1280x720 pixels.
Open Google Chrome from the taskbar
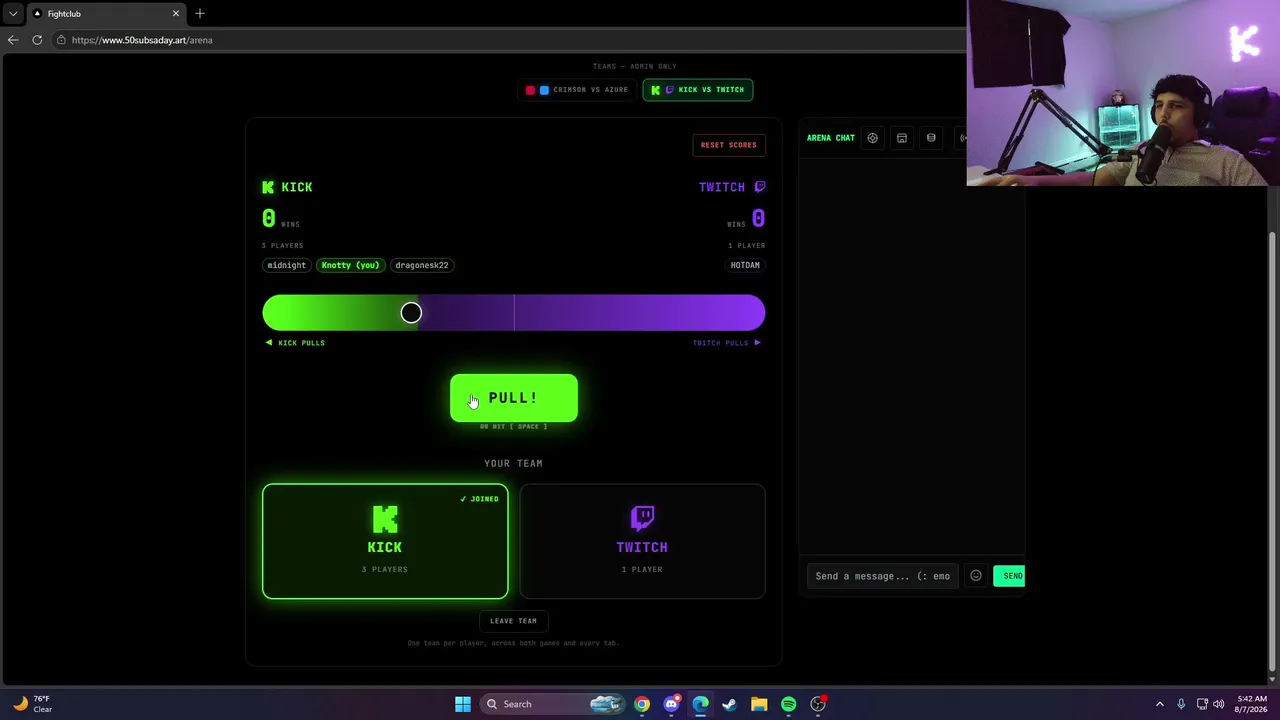point(642,704)
